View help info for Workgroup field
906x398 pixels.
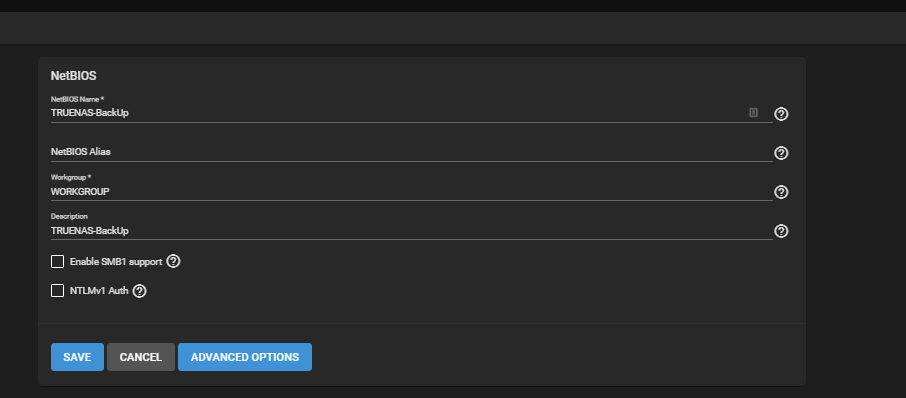781,192
